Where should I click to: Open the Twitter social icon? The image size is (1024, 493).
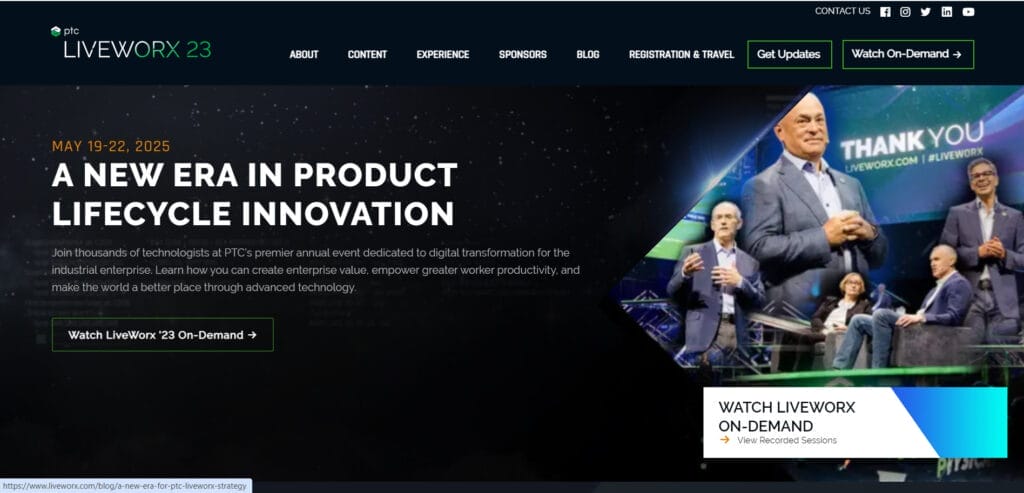point(925,12)
